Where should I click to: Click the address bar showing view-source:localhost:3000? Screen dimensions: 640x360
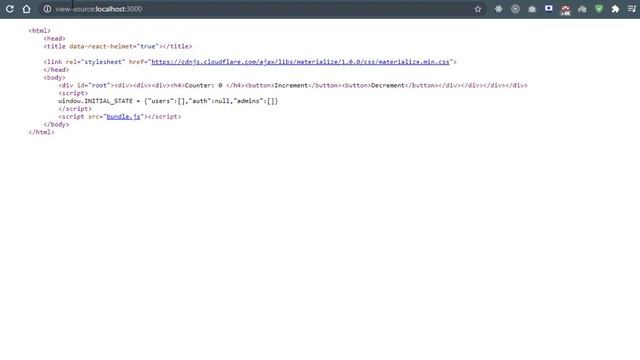tap(261, 9)
